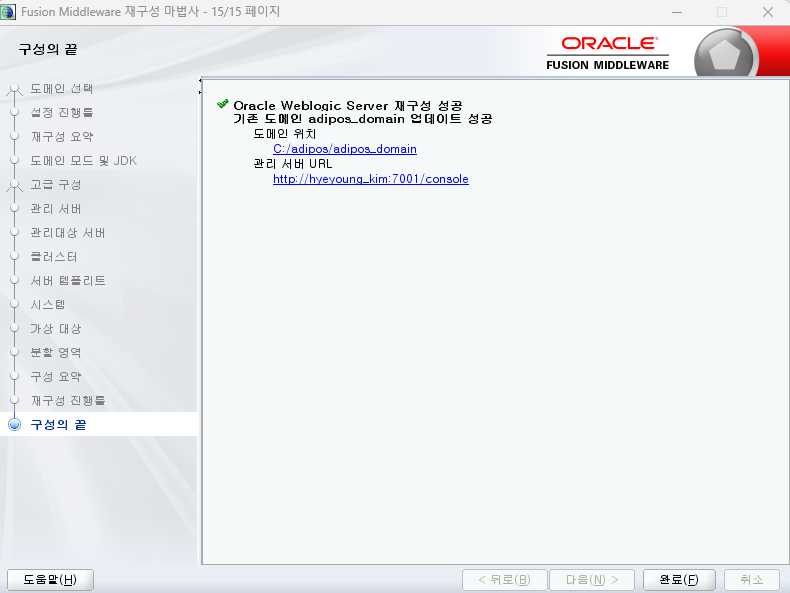Image resolution: width=790 pixels, height=593 pixels.
Task: Select the 재구성 요약 step
Action: pos(62,137)
